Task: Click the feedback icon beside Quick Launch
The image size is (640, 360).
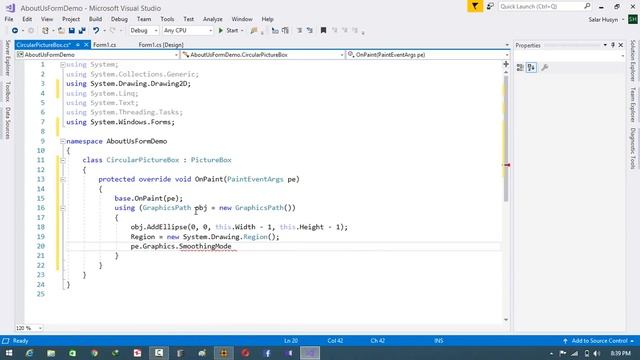Action: (x=490, y=6)
